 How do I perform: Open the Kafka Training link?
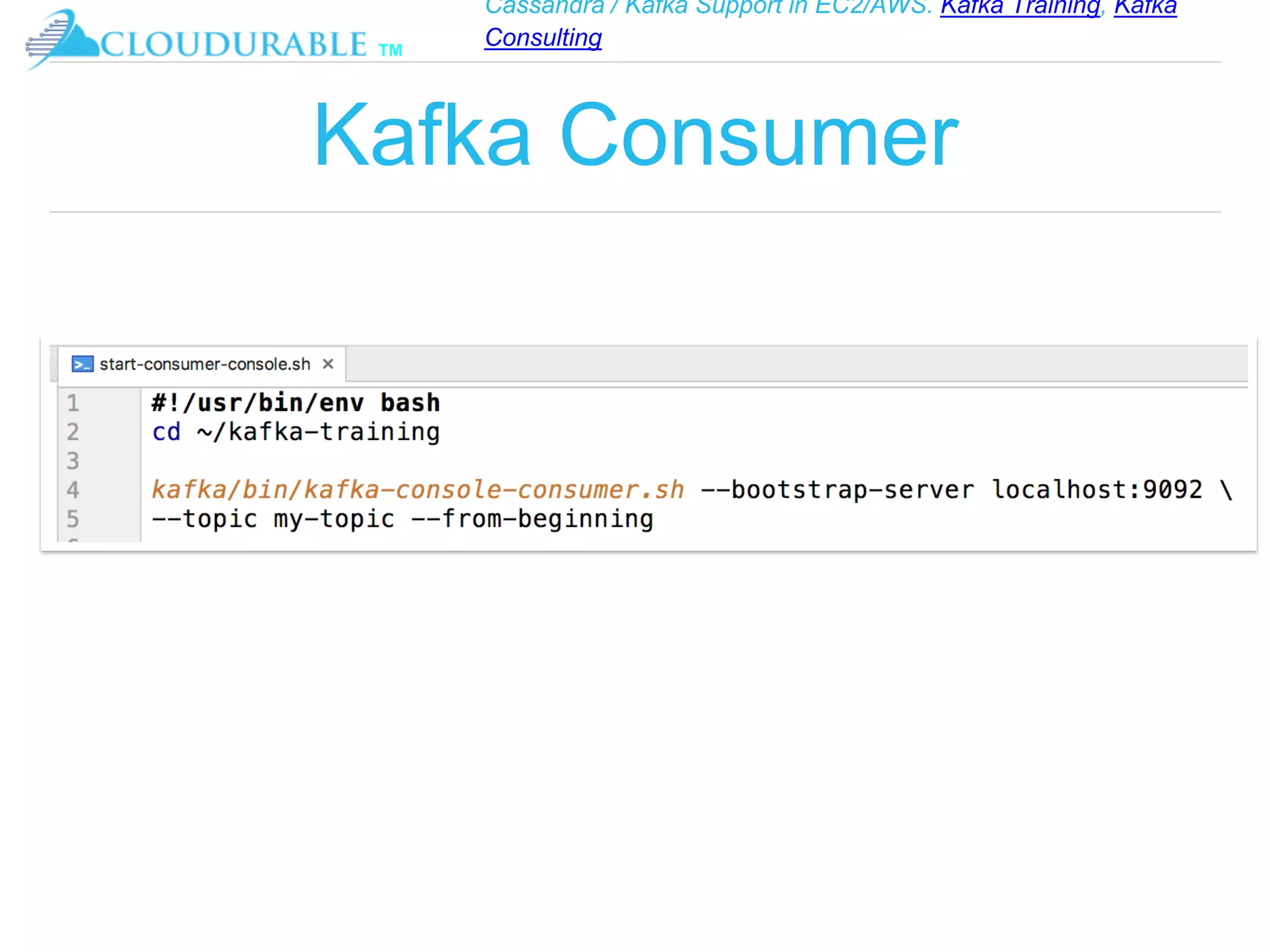pyautogui.click(x=1020, y=7)
